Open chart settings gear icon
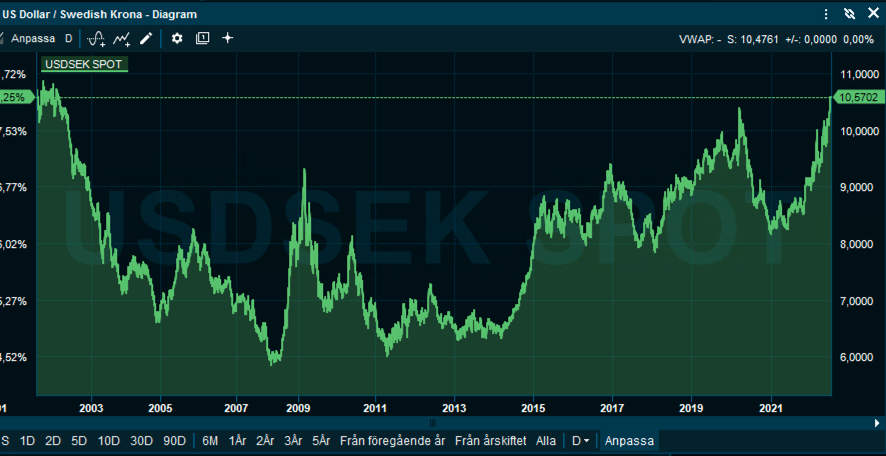Viewport: 886px width, 456px height. (x=177, y=38)
